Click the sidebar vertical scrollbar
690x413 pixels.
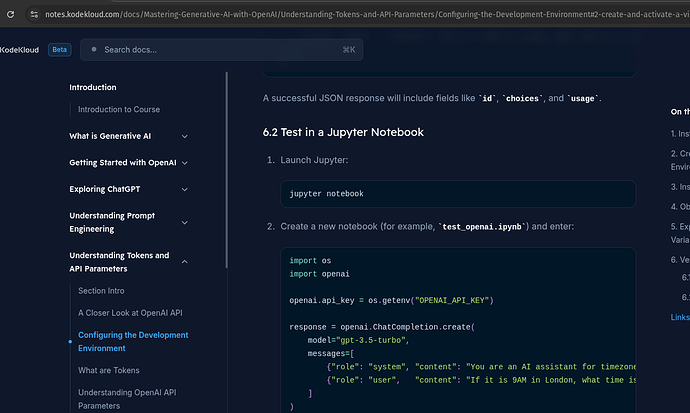(x=227, y=170)
